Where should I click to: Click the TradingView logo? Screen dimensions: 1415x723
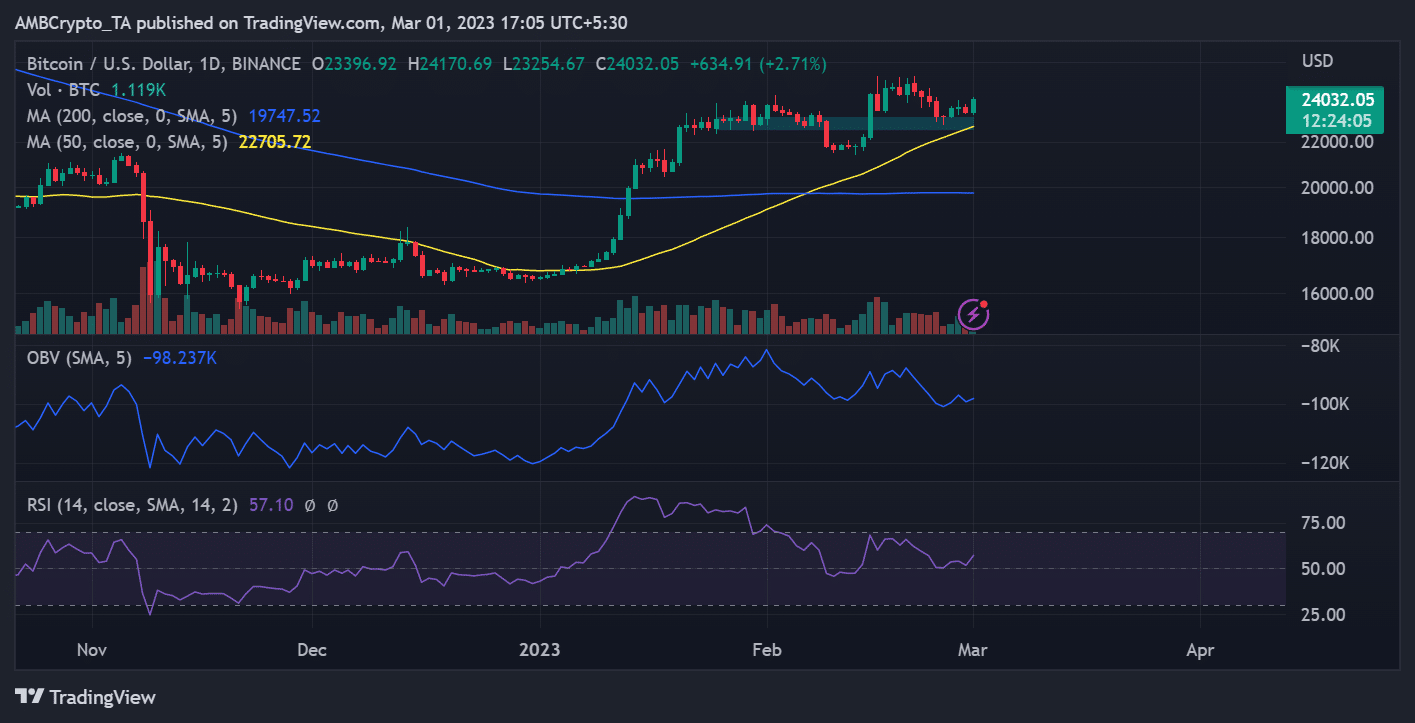point(85,697)
